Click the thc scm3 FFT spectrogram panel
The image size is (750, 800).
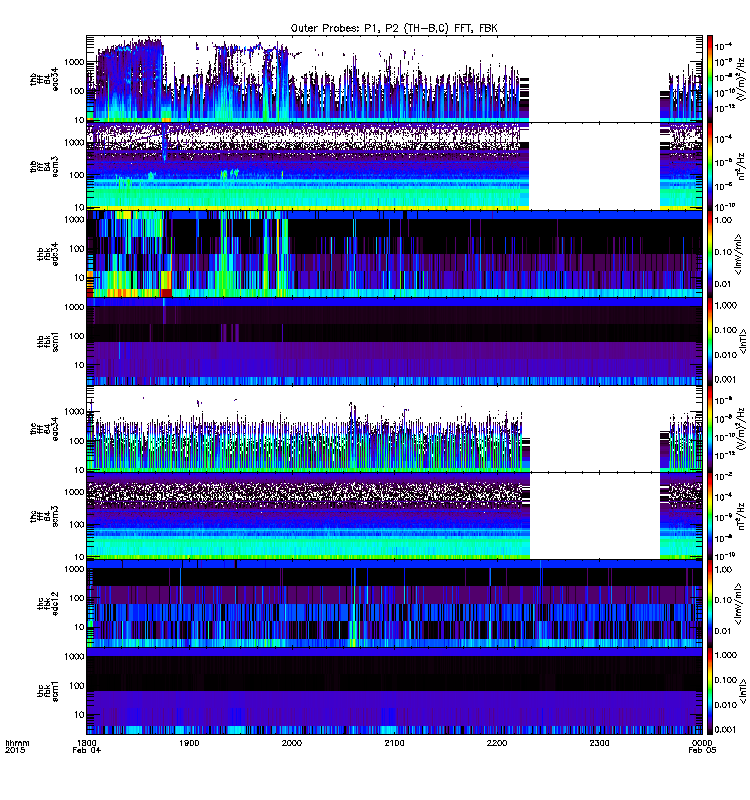(394, 516)
